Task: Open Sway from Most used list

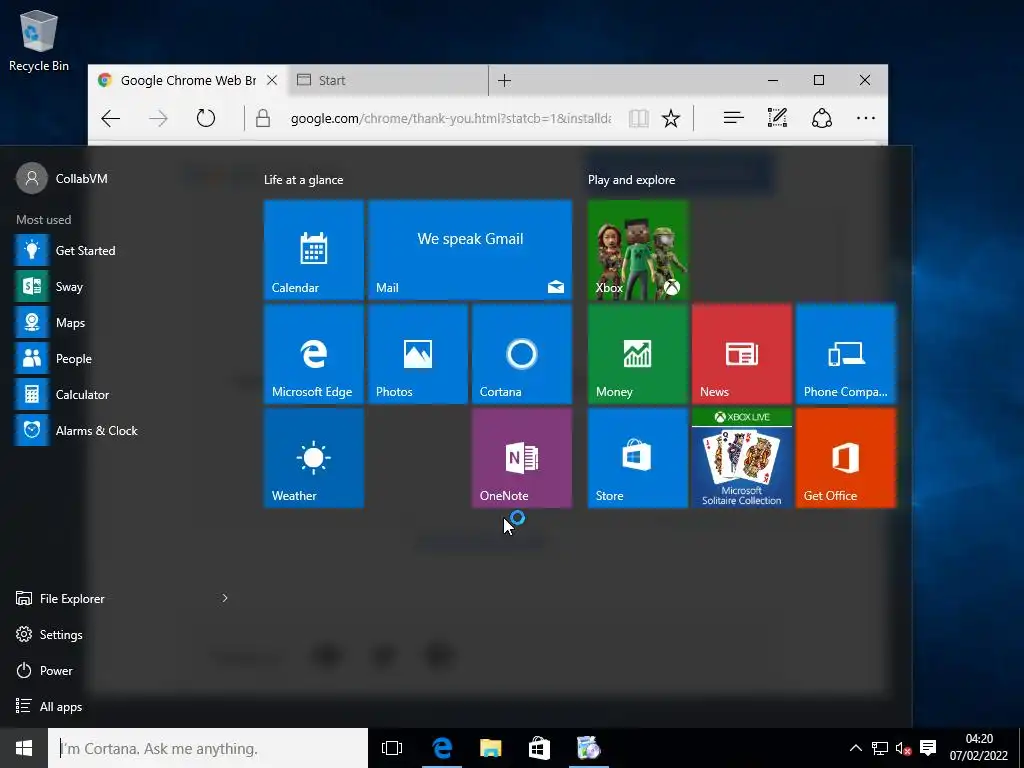Action: pyautogui.click(x=124, y=286)
